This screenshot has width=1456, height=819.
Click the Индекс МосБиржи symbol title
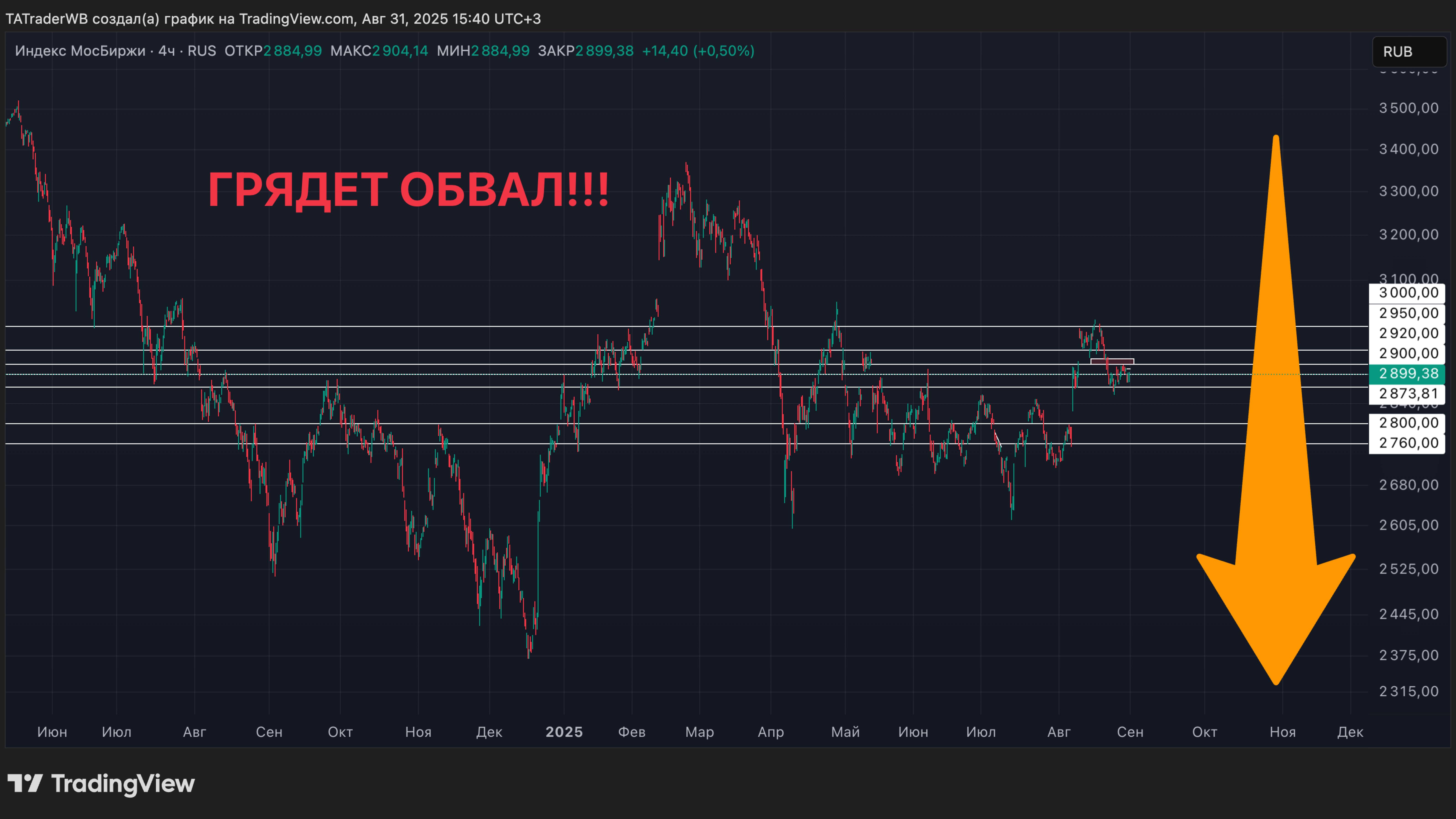point(80,51)
